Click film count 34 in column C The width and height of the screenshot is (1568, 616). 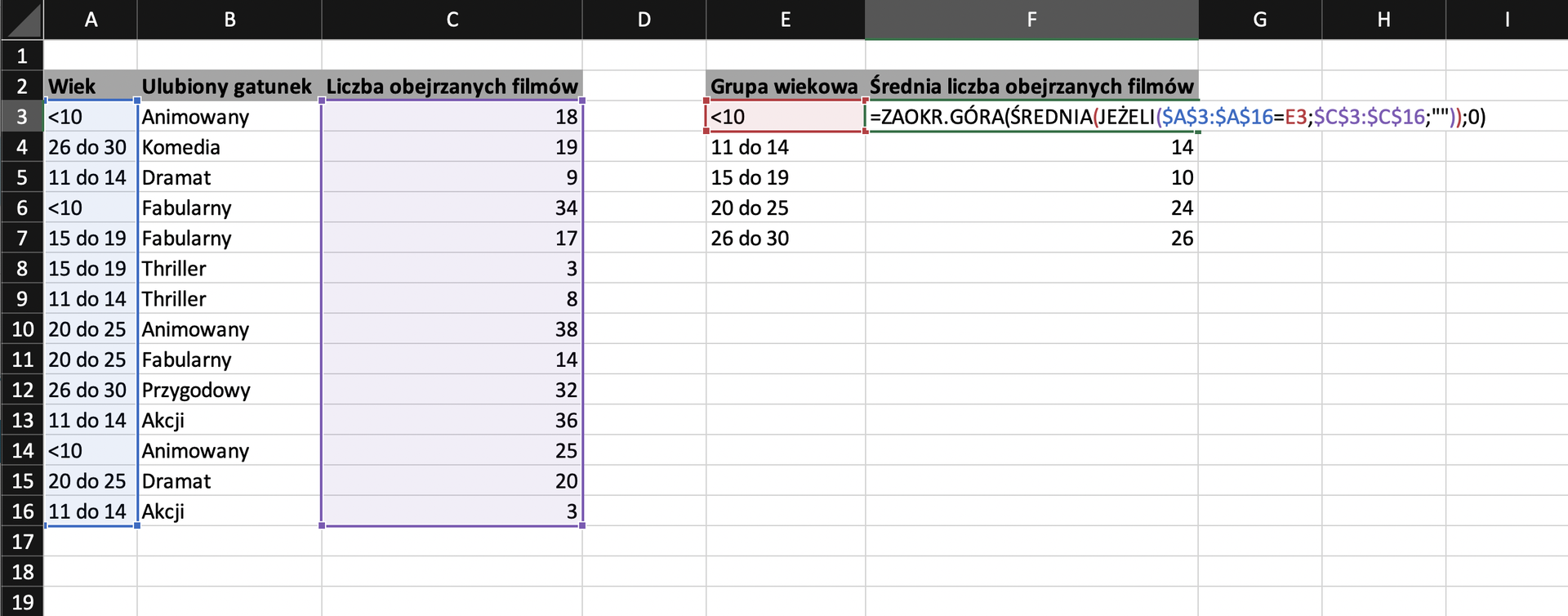point(452,208)
